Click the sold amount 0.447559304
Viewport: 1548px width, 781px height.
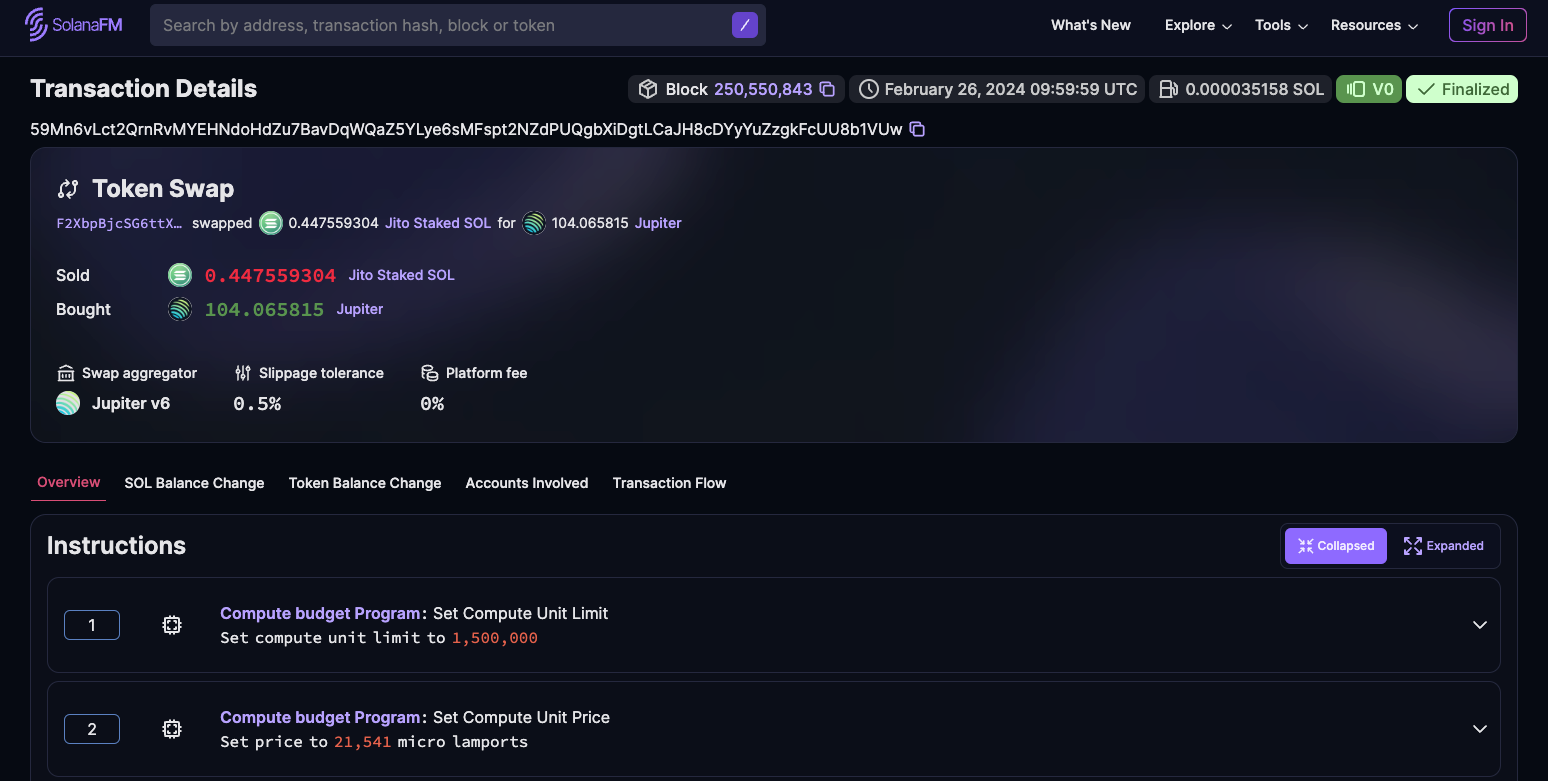pos(270,275)
